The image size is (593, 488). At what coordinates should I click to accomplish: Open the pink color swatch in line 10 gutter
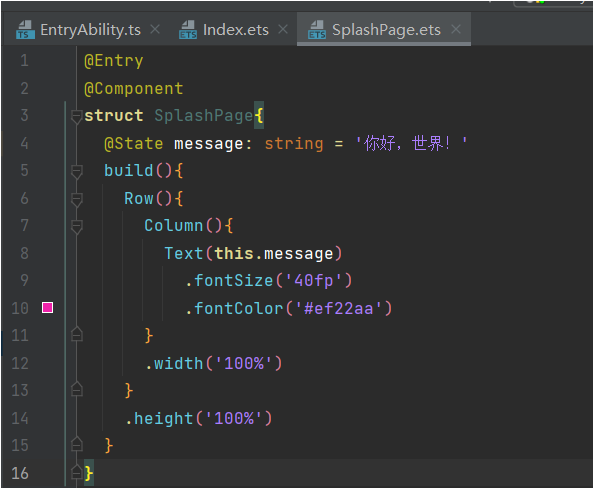tap(47, 308)
